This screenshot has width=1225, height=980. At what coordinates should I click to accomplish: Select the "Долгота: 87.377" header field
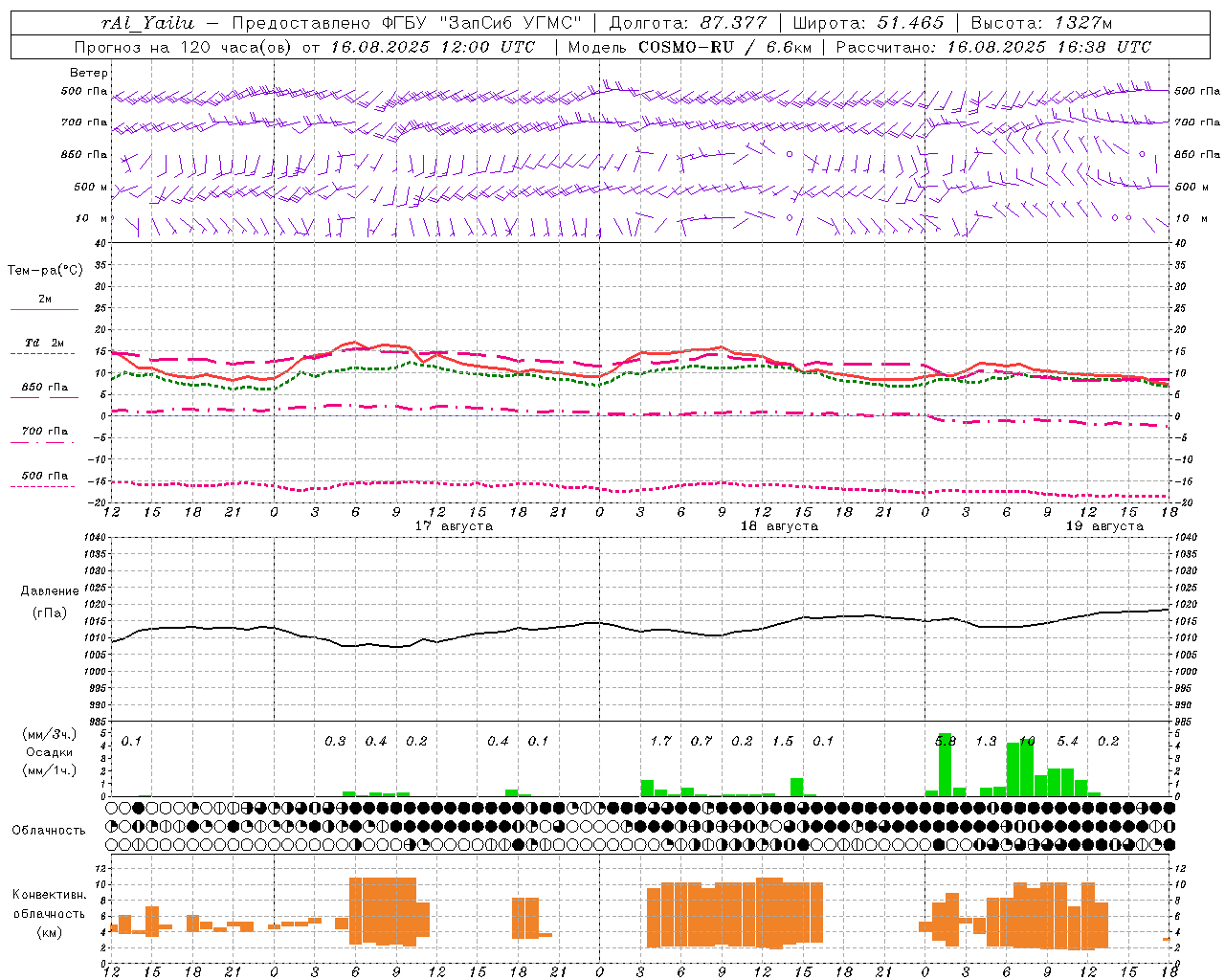pos(688,23)
